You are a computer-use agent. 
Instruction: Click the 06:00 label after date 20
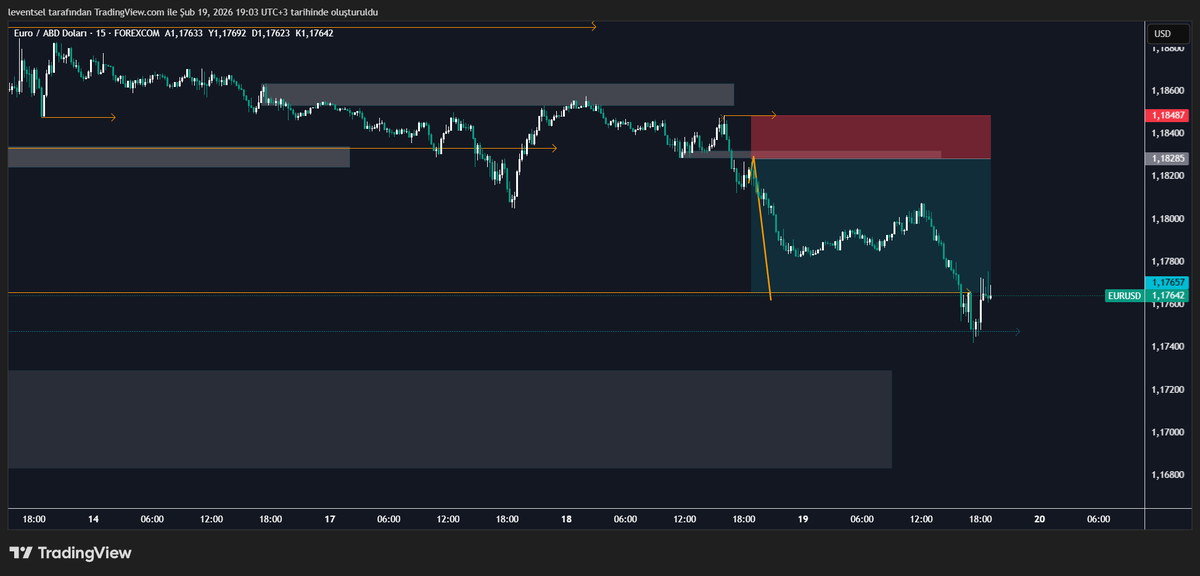tap(1098, 520)
